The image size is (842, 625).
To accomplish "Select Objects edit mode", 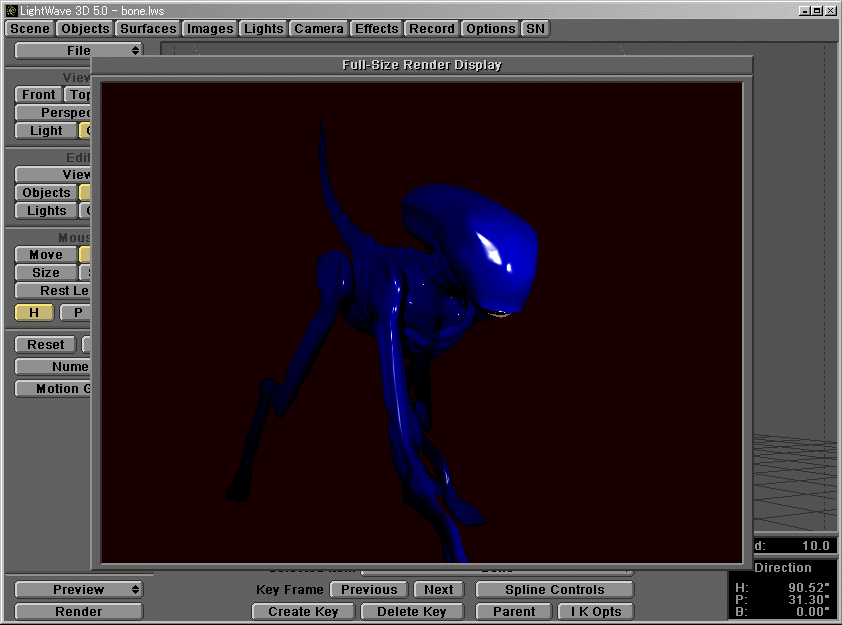I will [x=45, y=192].
